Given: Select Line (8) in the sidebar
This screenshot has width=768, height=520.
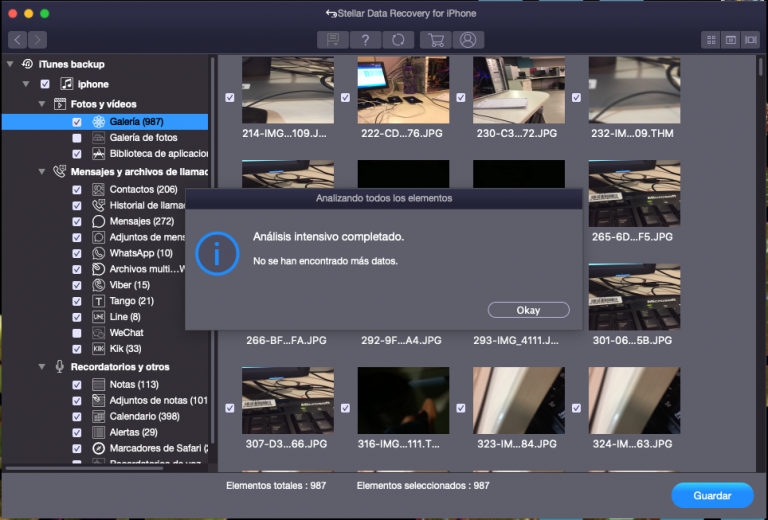Looking at the screenshot, I should 125,317.
